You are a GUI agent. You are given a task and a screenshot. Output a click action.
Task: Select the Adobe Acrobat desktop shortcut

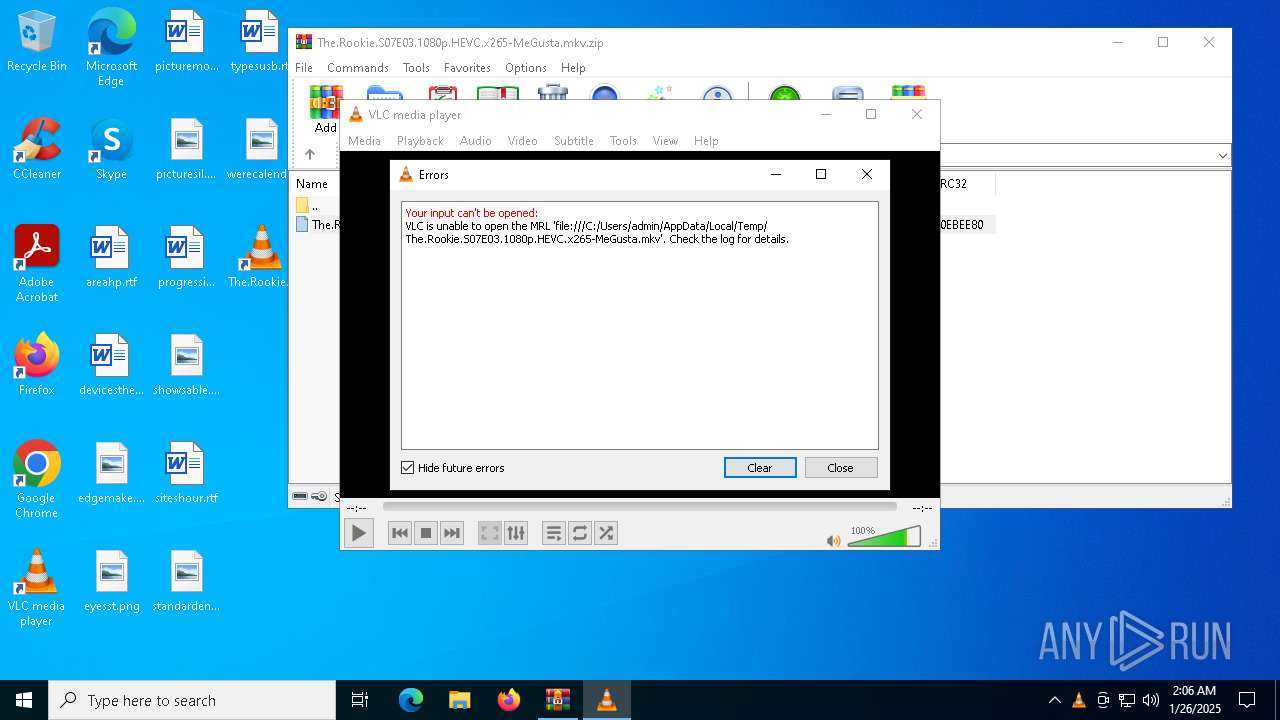click(37, 264)
